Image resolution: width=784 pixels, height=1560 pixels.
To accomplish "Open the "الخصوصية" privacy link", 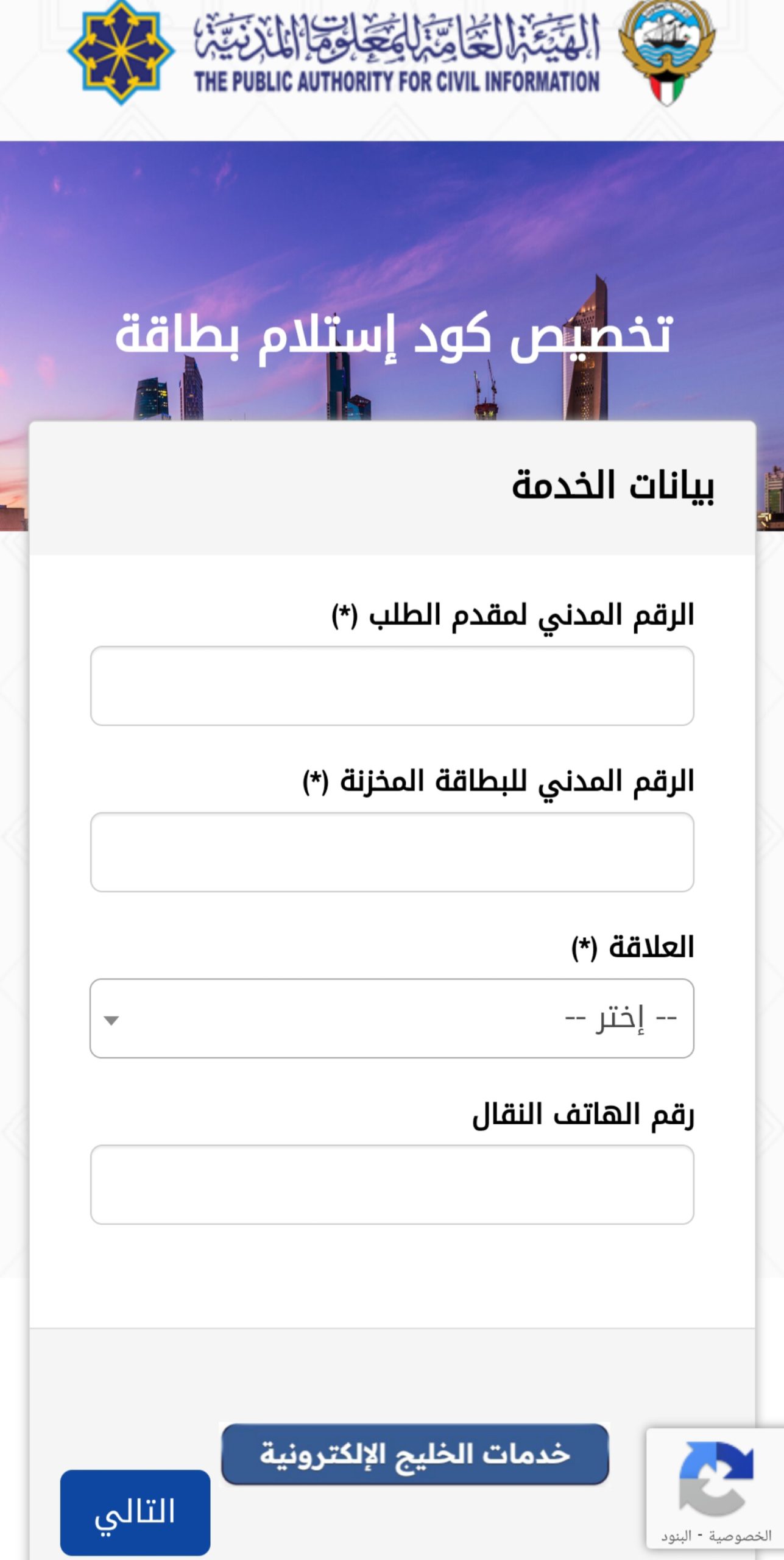I will [740, 1536].
